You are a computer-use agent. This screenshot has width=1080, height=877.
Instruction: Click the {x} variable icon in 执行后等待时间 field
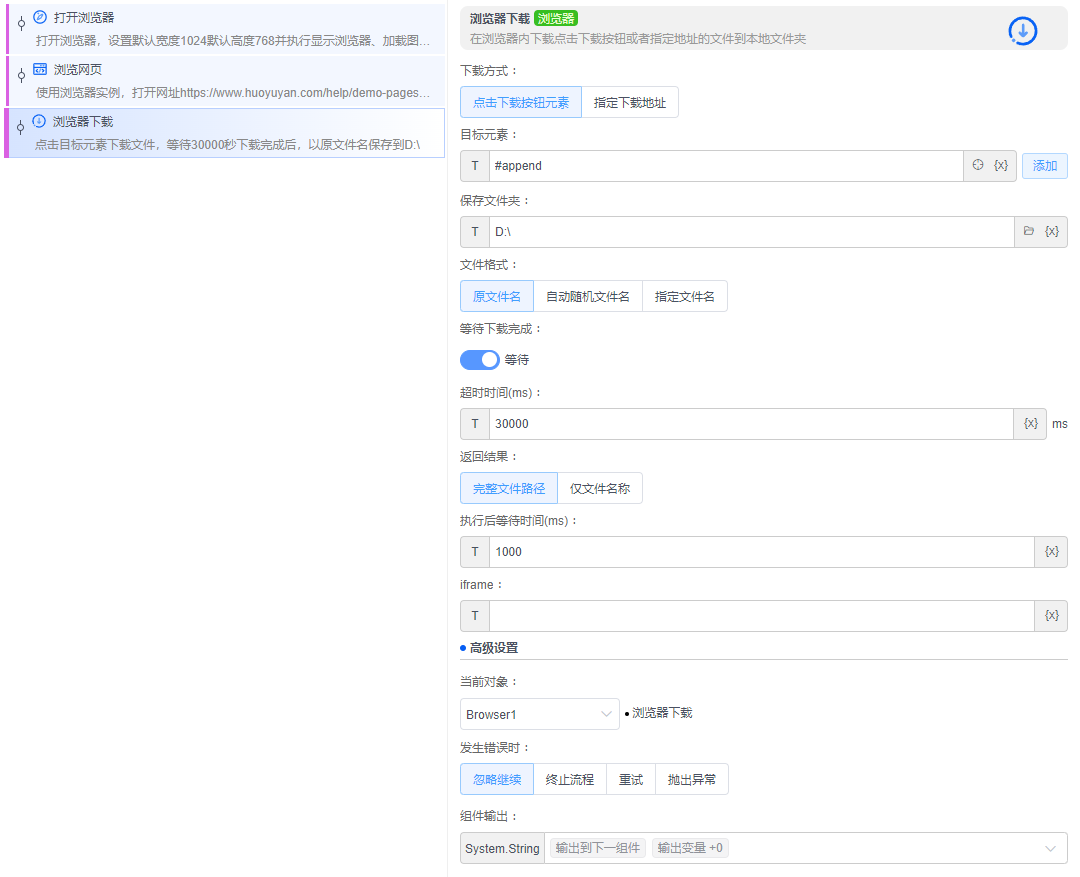(1052, 552)
